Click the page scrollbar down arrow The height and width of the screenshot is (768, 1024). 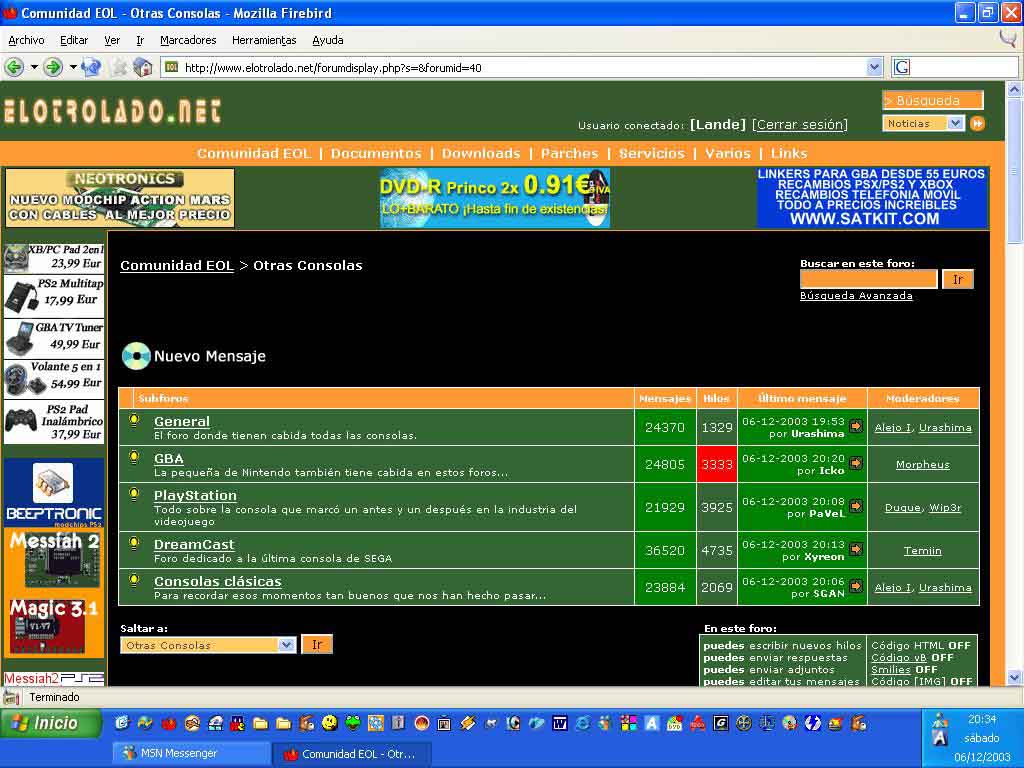[1014, 677]
